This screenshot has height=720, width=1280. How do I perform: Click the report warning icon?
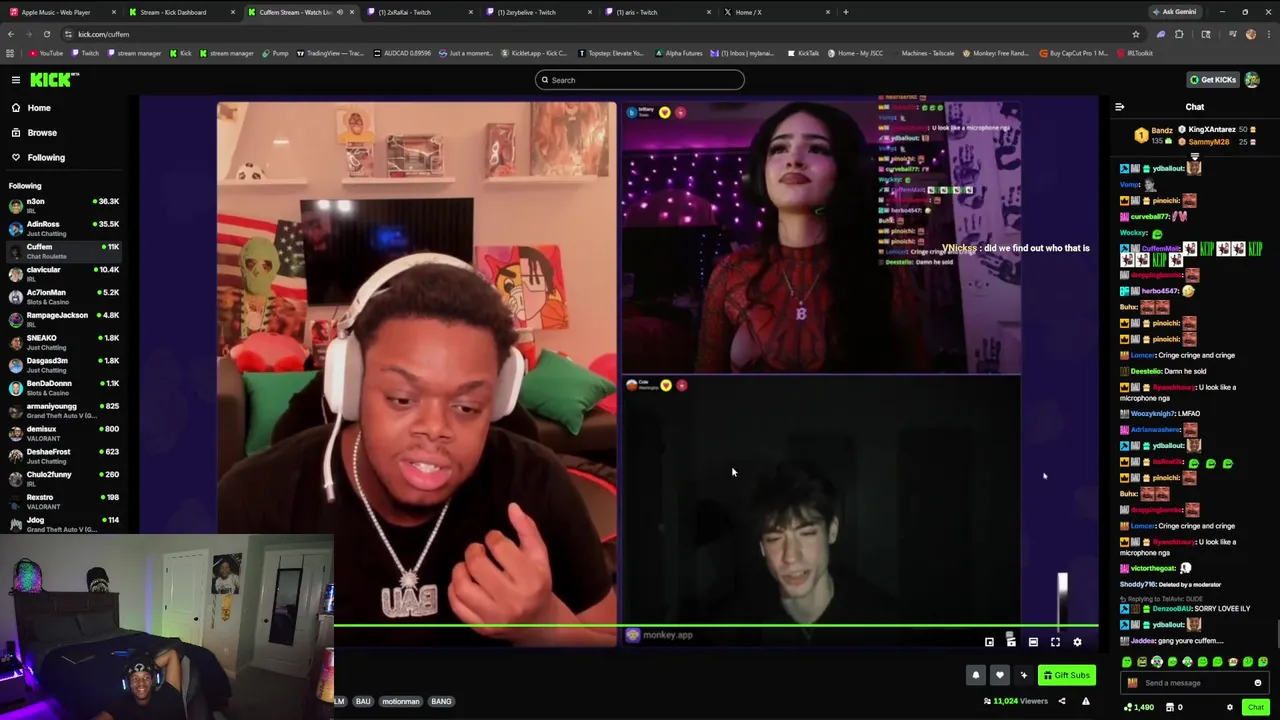coord(1086,702)
